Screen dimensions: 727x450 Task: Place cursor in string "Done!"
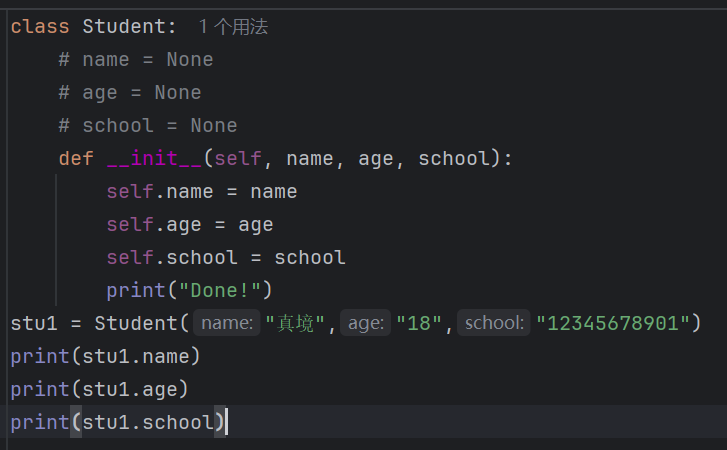click(220, 291)
